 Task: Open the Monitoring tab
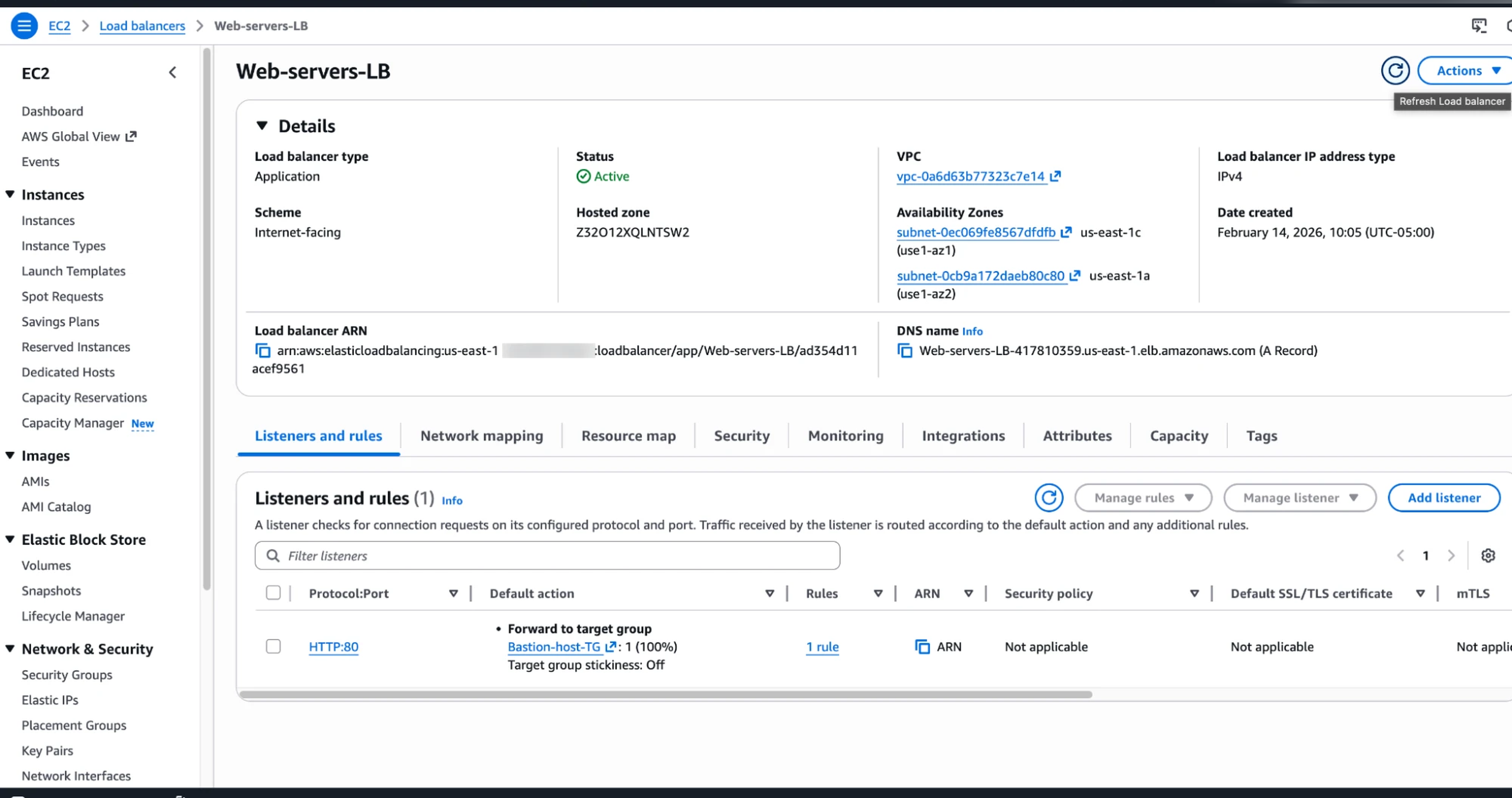tap(845, 436)
